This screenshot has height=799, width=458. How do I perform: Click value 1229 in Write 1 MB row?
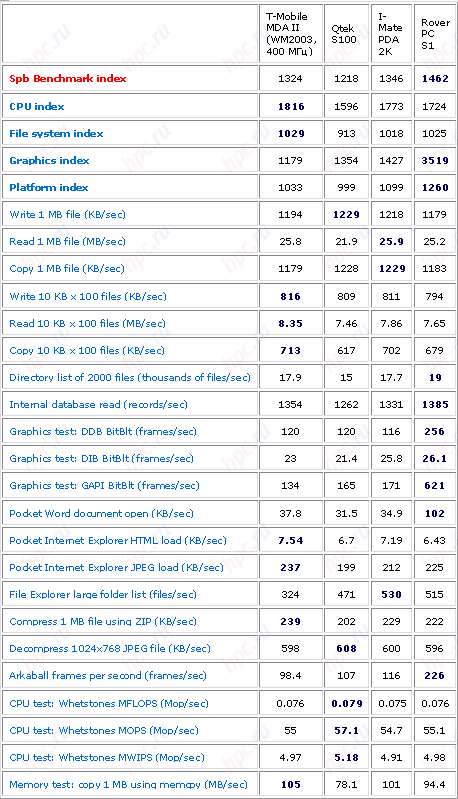coord(346,215)
